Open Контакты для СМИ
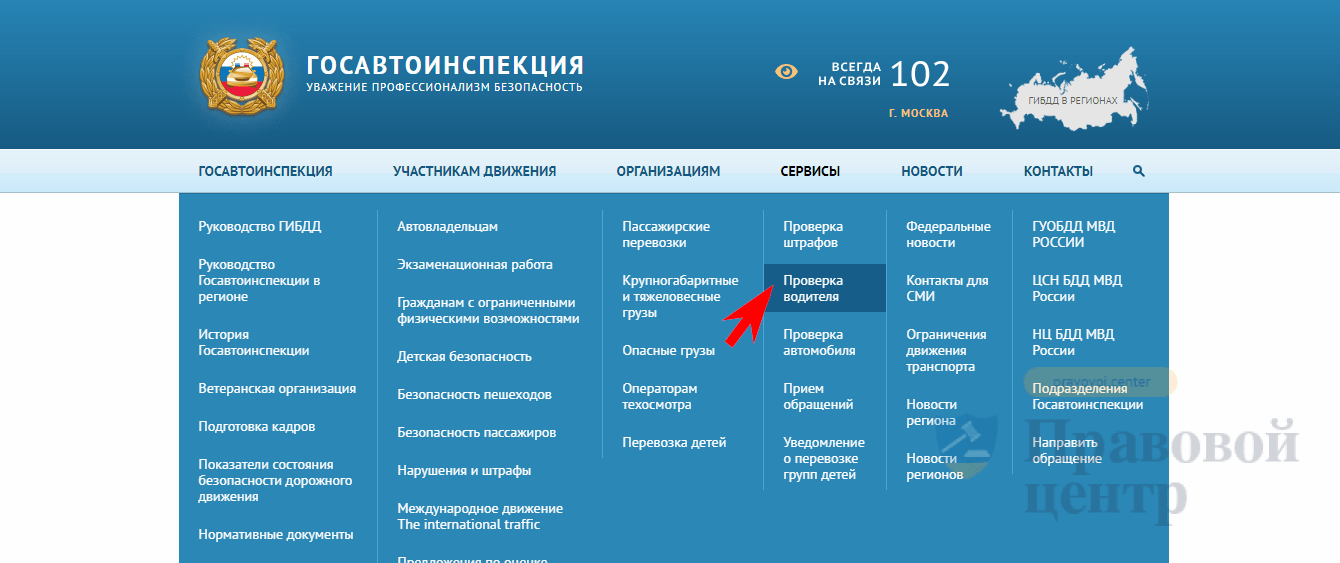Image resolution: width=1340 pixels, height=563 pixels. click(947, 289)
